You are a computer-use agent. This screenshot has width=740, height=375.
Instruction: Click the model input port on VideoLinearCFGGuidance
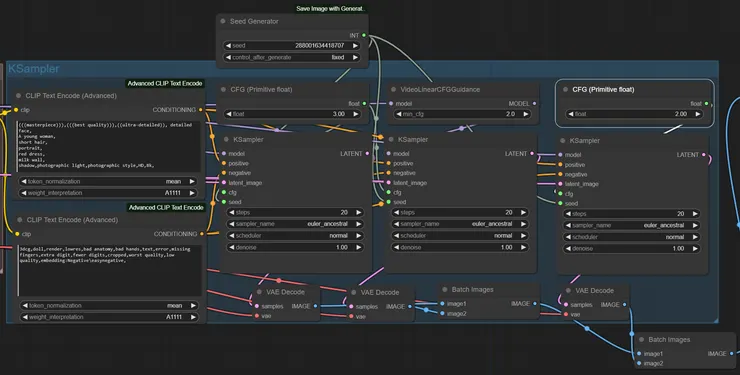[391, 103]
